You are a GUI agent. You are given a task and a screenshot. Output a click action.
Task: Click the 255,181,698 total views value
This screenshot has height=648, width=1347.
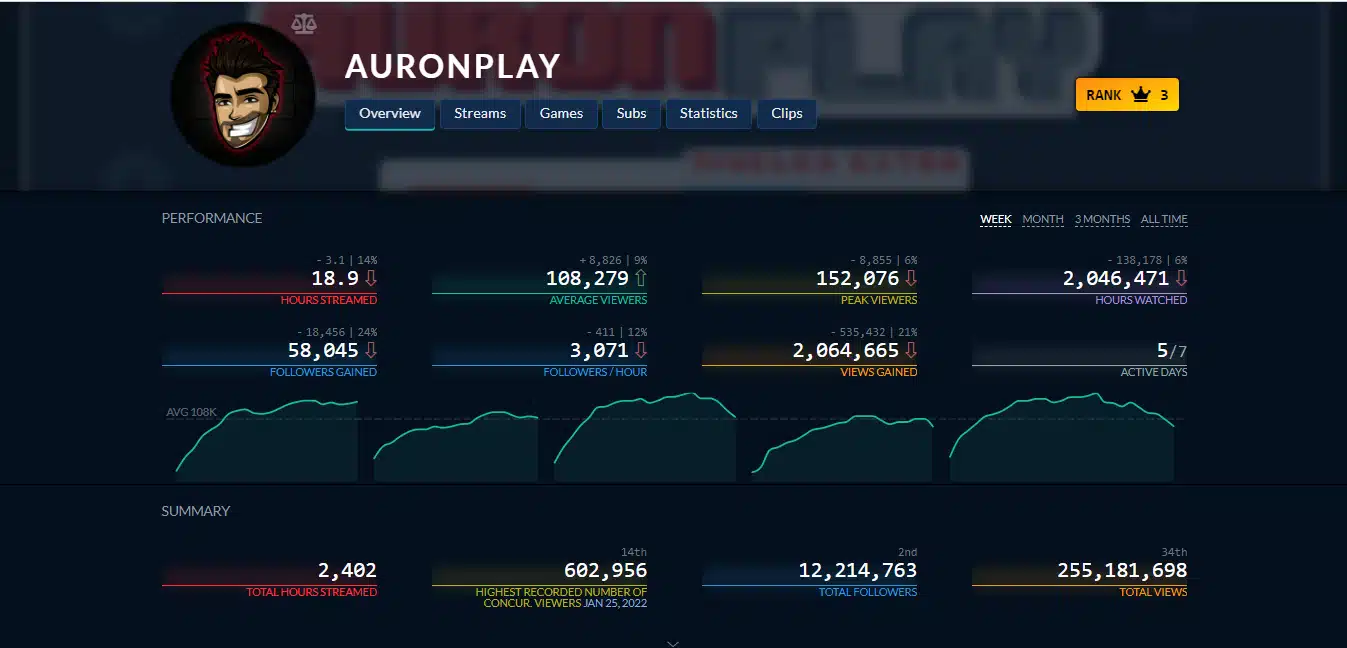[1122, 571]
